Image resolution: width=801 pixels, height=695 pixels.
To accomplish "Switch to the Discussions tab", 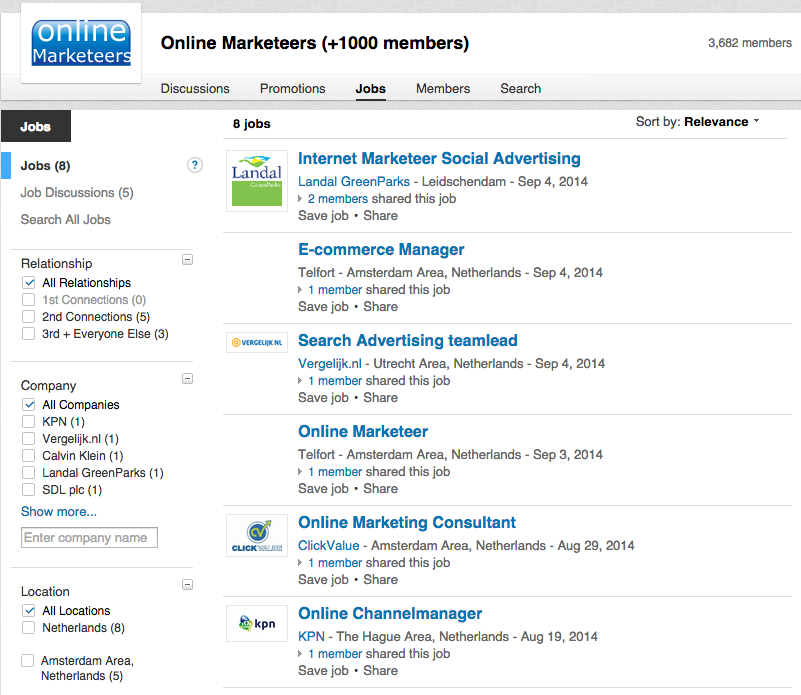I will (195, 88).
